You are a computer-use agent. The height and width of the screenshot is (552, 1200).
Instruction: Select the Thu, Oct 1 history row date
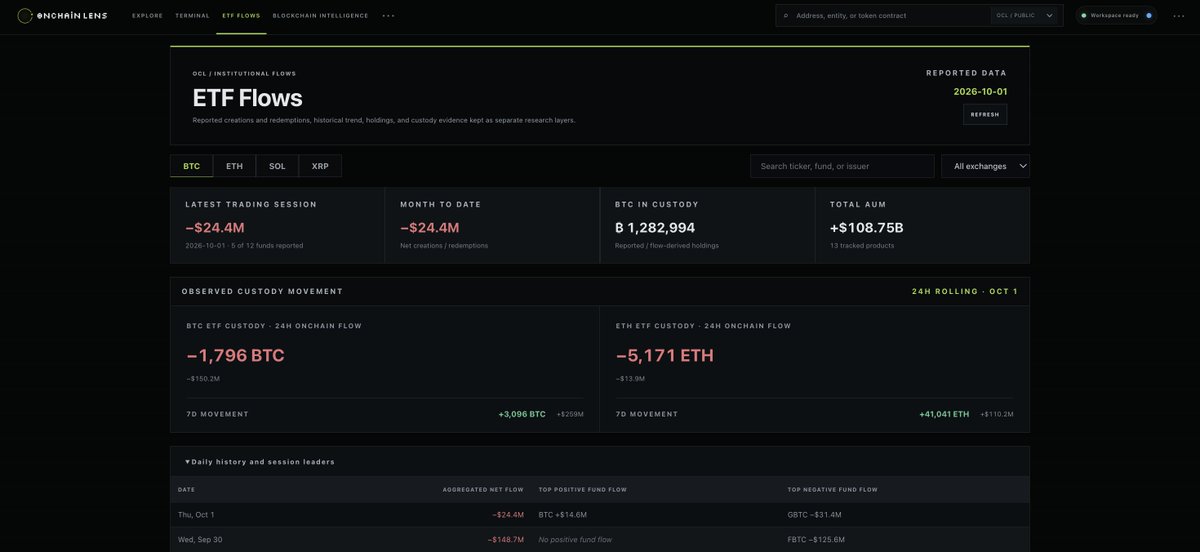(x=196, y=514)
